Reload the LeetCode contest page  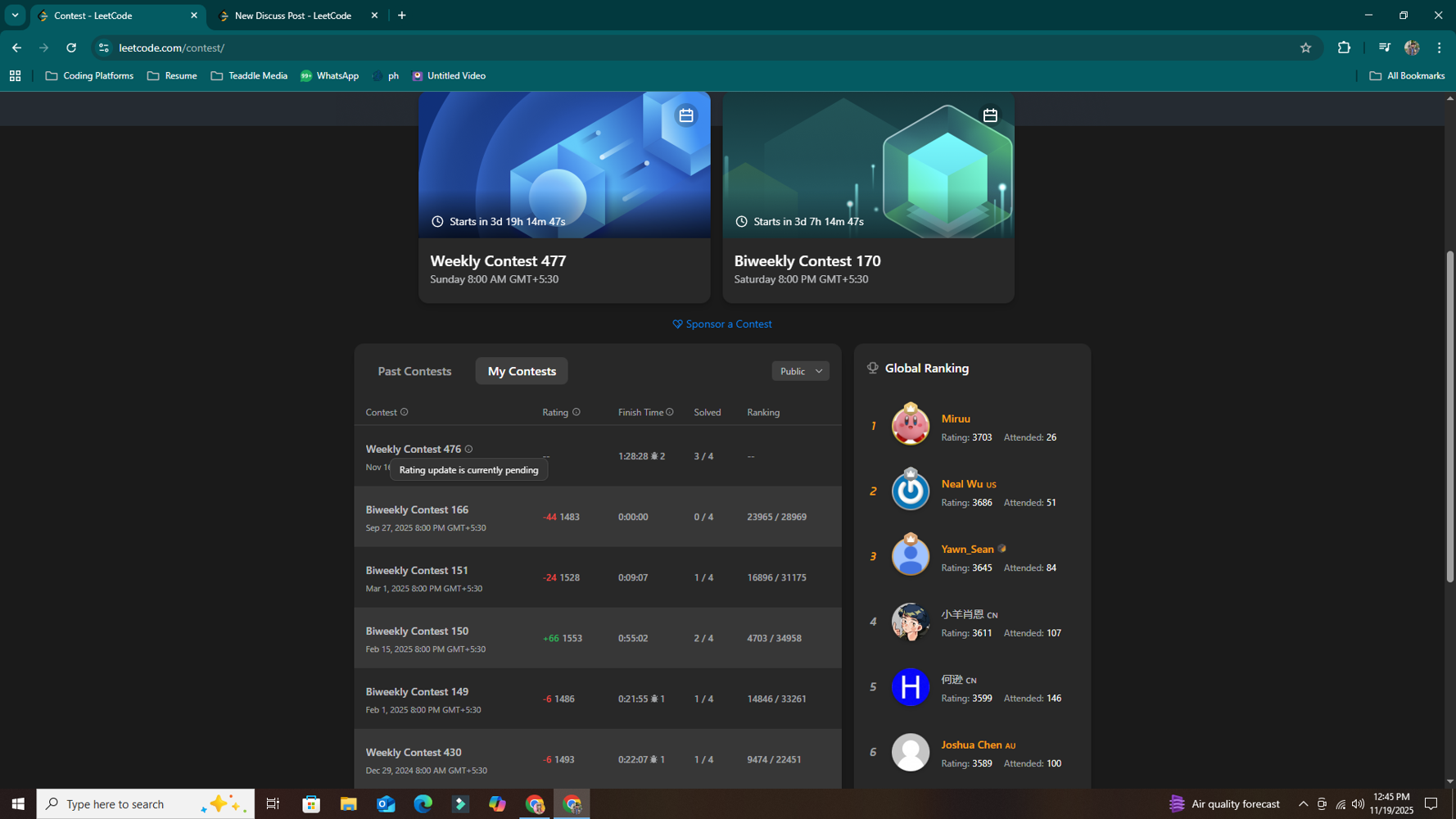[71, 48]
